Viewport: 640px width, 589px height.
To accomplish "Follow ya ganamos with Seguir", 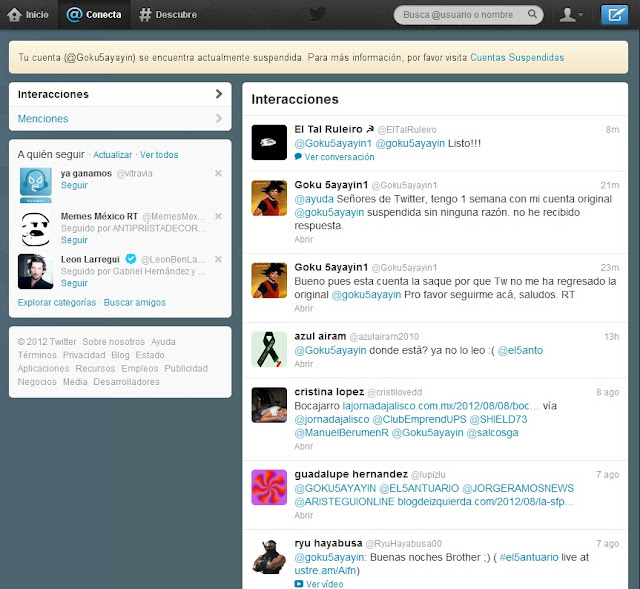I will point(74,185).
